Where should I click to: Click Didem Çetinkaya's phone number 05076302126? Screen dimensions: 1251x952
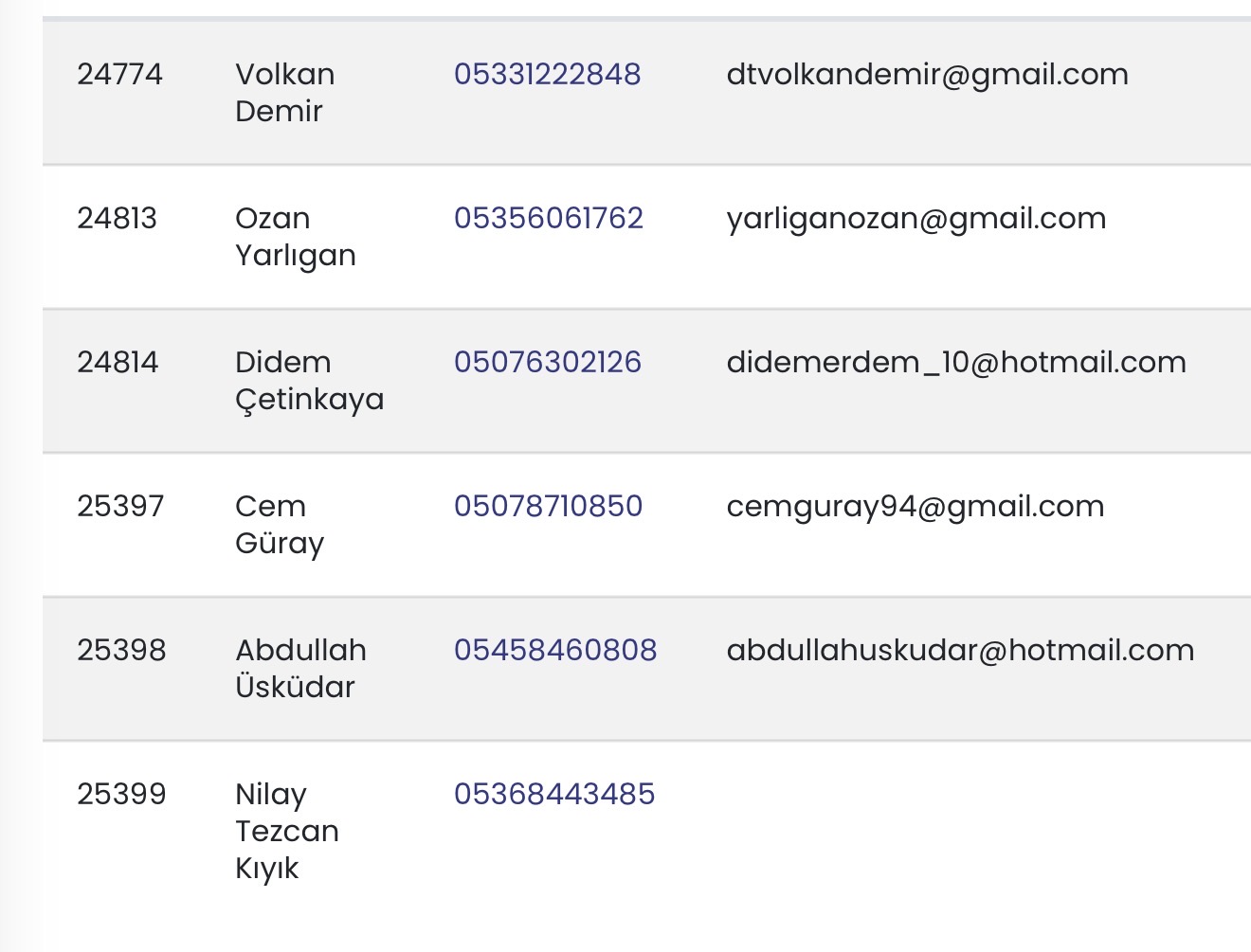(547, 363)
